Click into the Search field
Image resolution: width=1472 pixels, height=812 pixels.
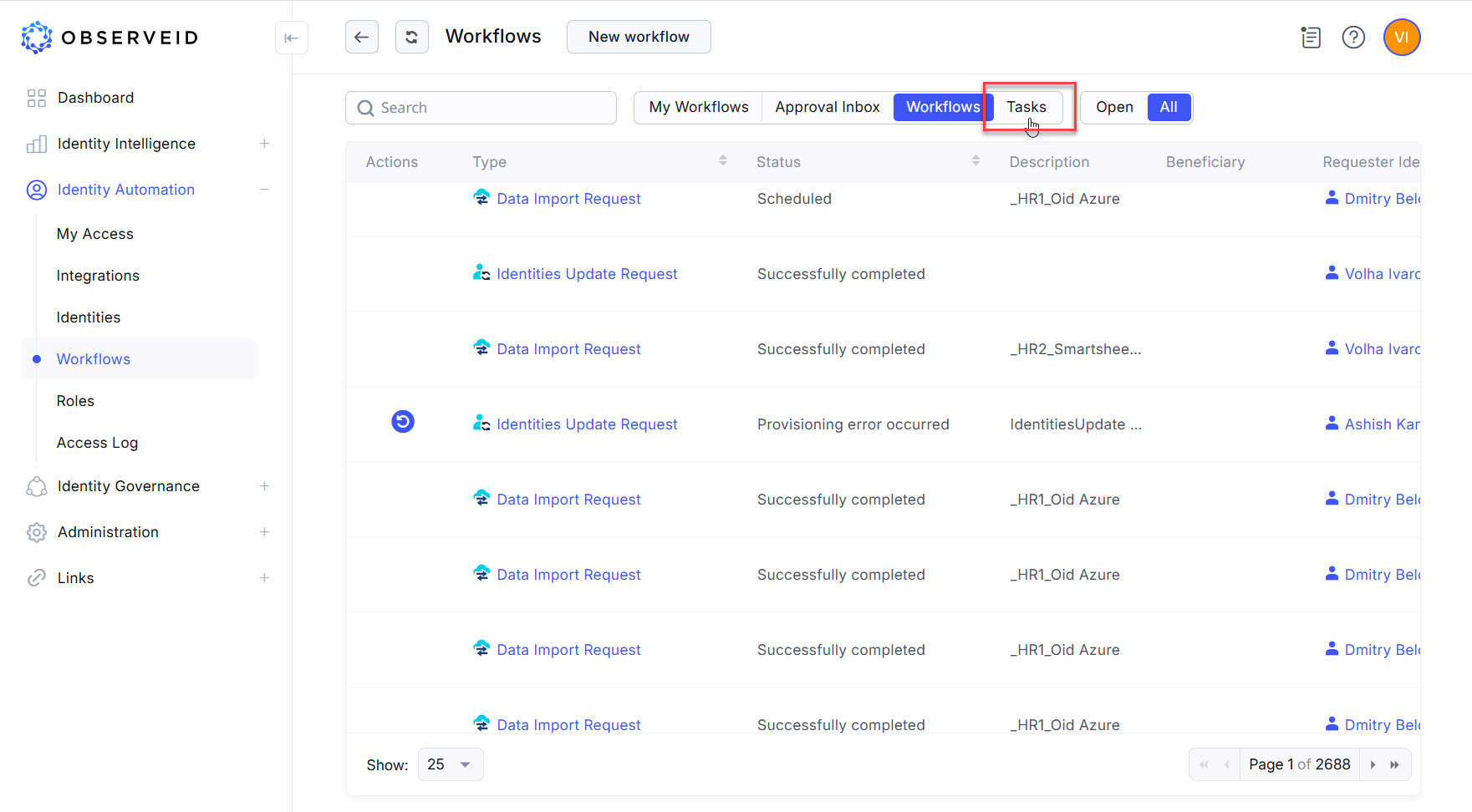tap(493, 108)
